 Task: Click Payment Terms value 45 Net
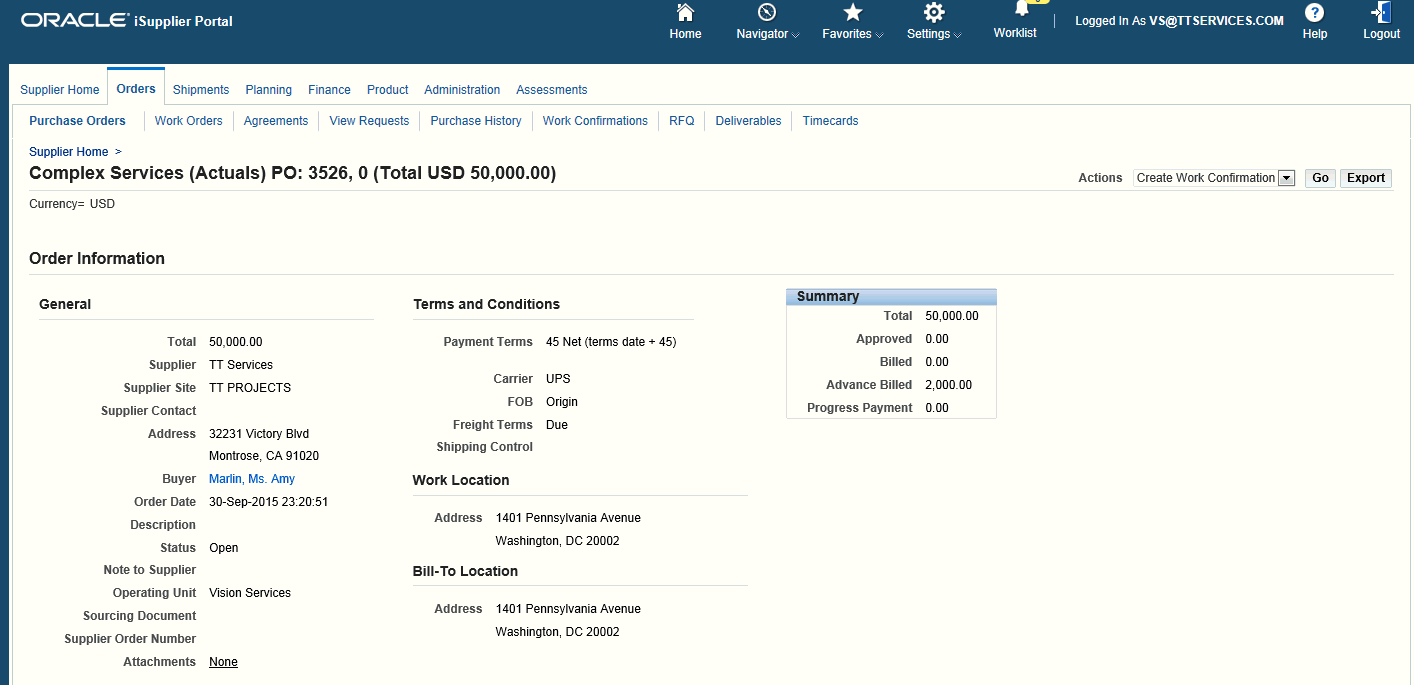(x=611, y=342)
